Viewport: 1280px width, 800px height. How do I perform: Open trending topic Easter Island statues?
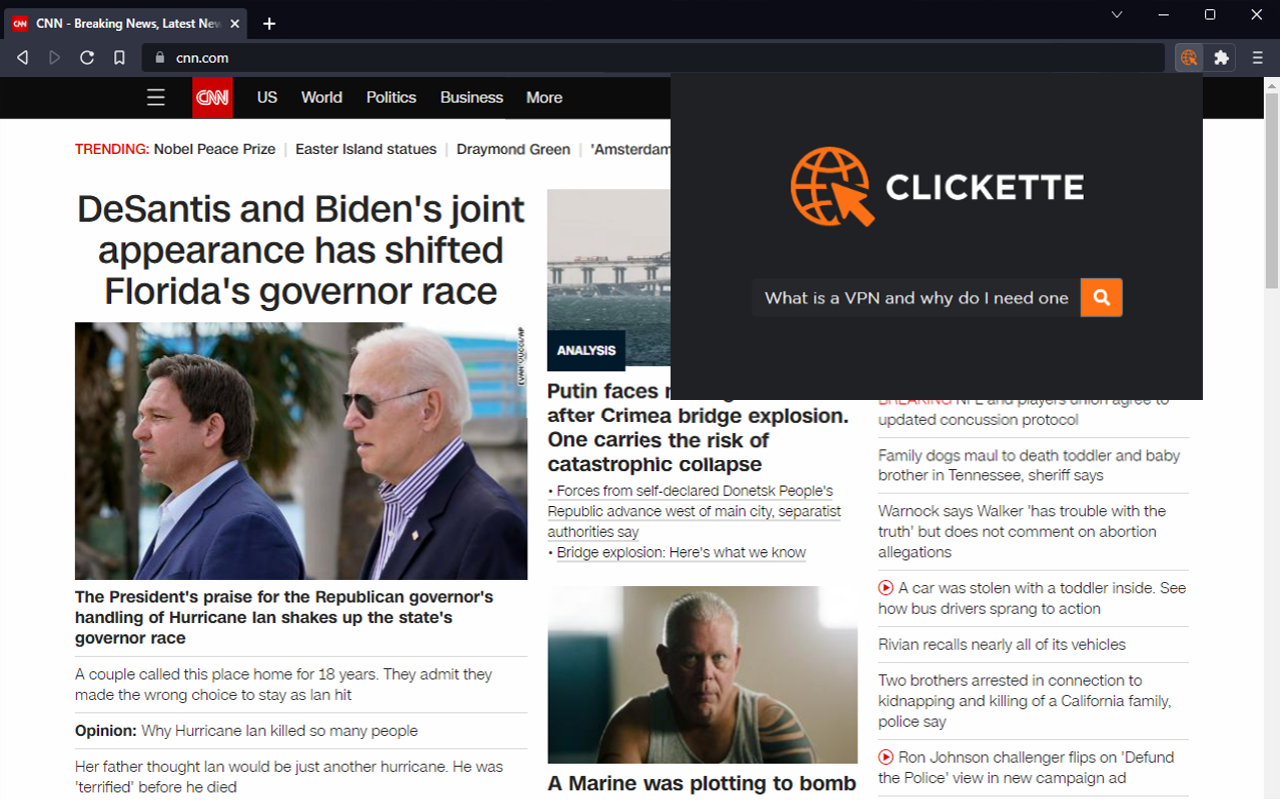click(x=366, y=149)
